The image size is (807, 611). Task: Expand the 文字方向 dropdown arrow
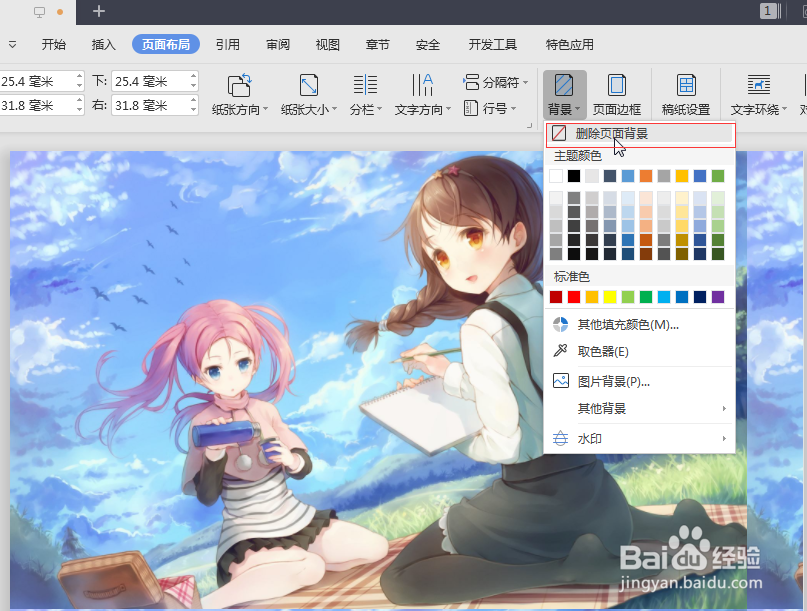tap(448, 109)
